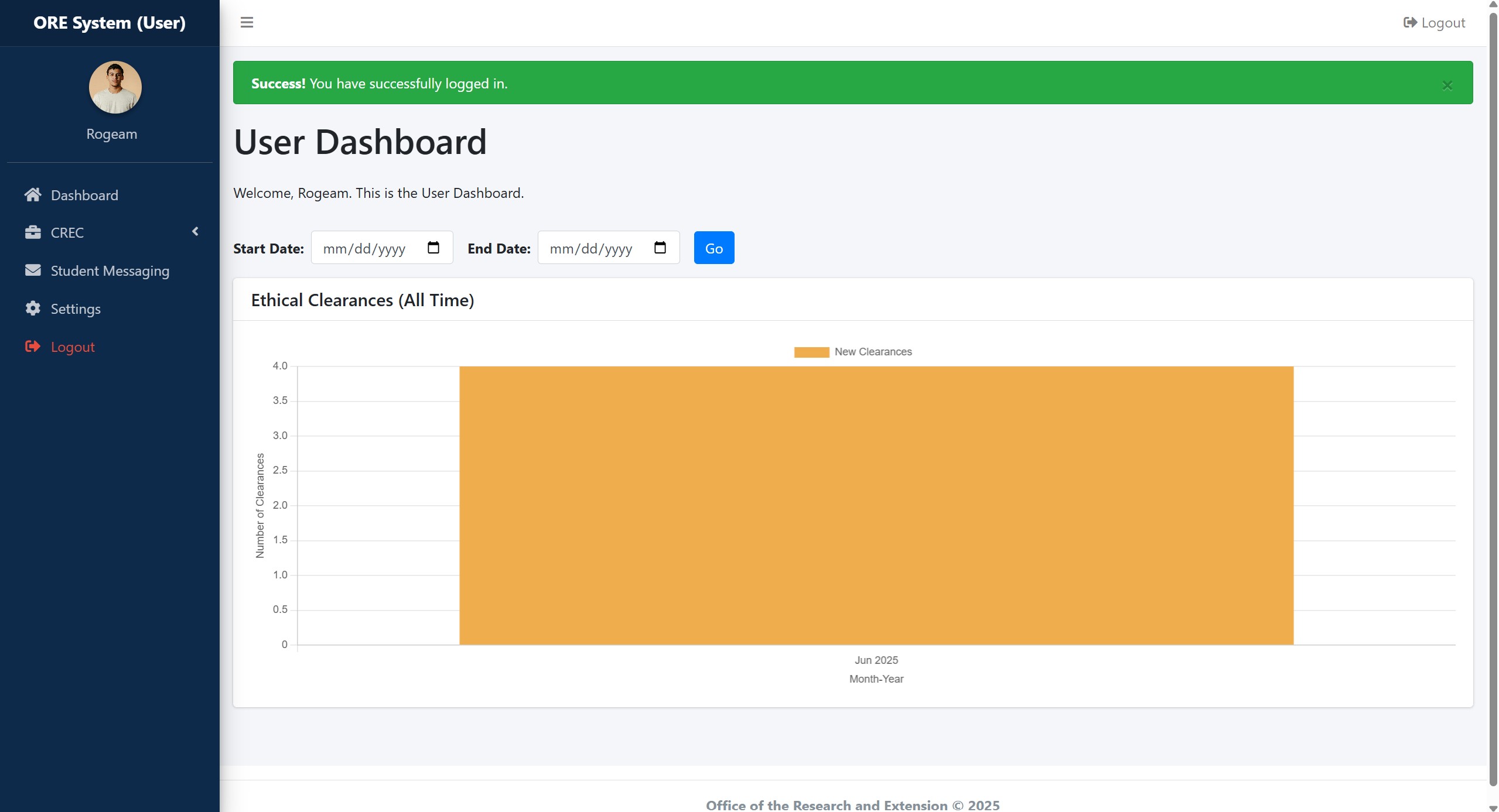Click the Jun 2025 chart bar
Viewport: 1499px width, 812px height.
(x=876, y=505)
